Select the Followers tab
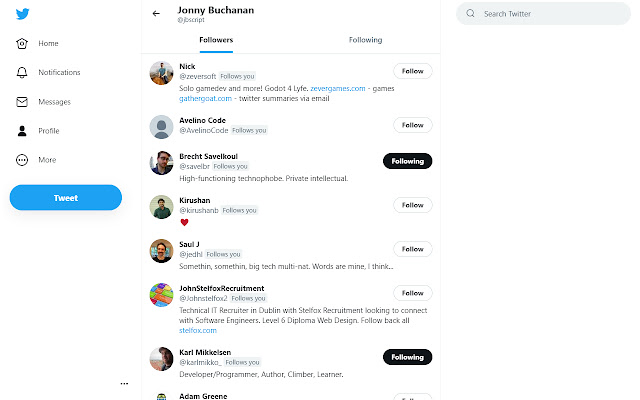This screenshot has height=400, width=640. [x=216, y=40]
